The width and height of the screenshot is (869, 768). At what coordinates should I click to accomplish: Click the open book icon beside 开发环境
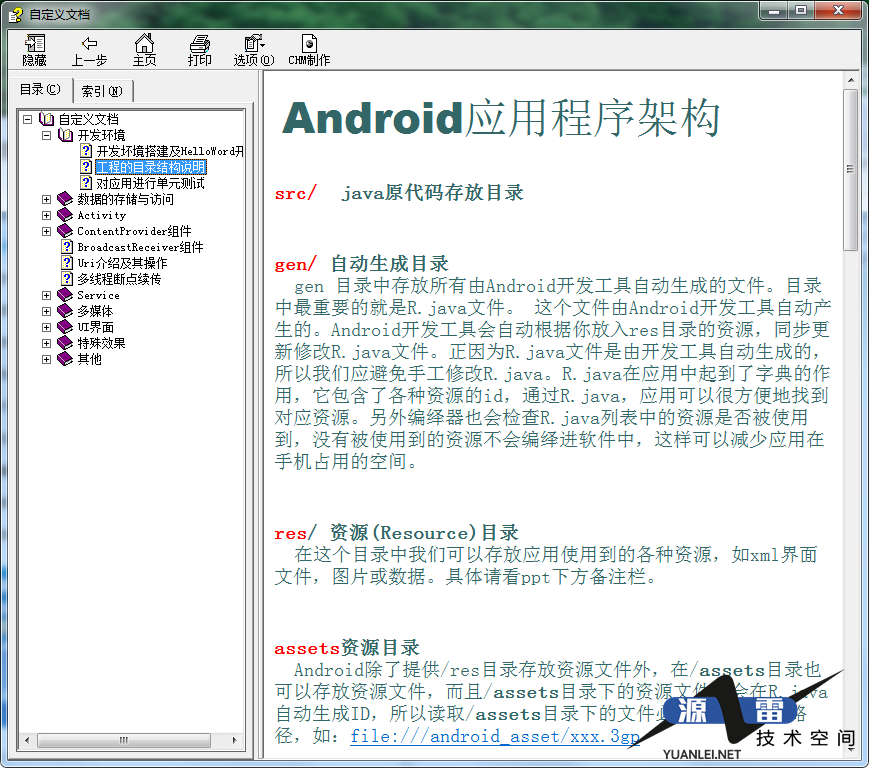(x=65, y=135)
